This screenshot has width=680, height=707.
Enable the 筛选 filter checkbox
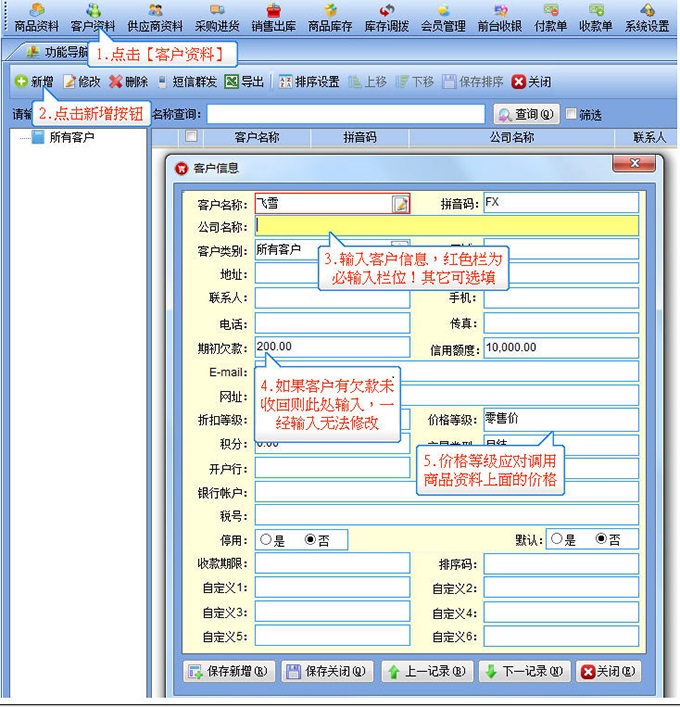[x=571, y=114]
